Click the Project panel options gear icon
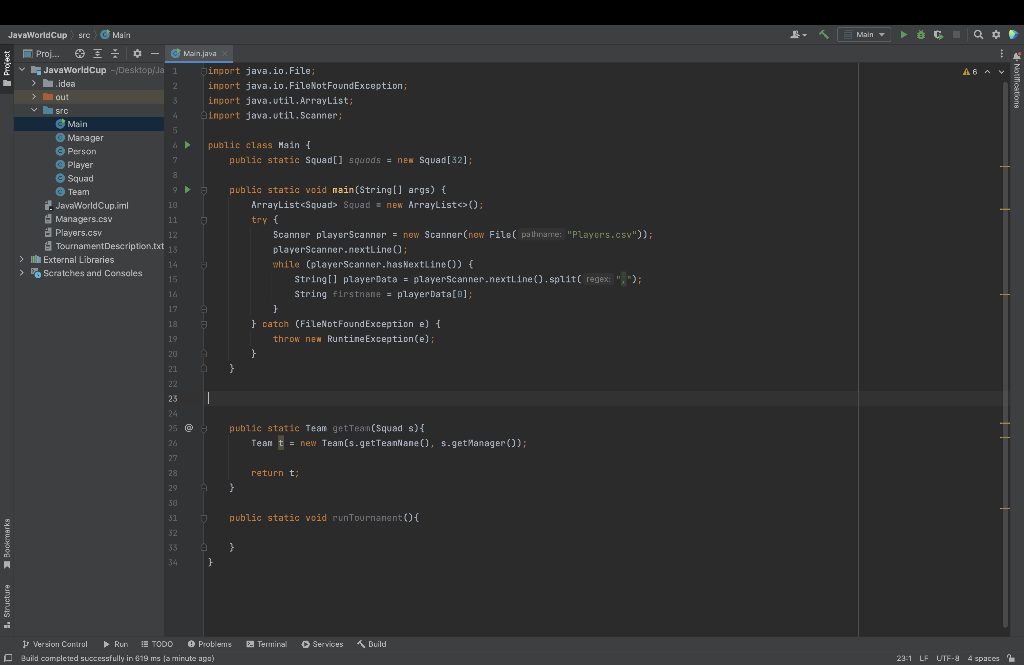The width and height of the screenshot is (1024, 665). [136, 53]
